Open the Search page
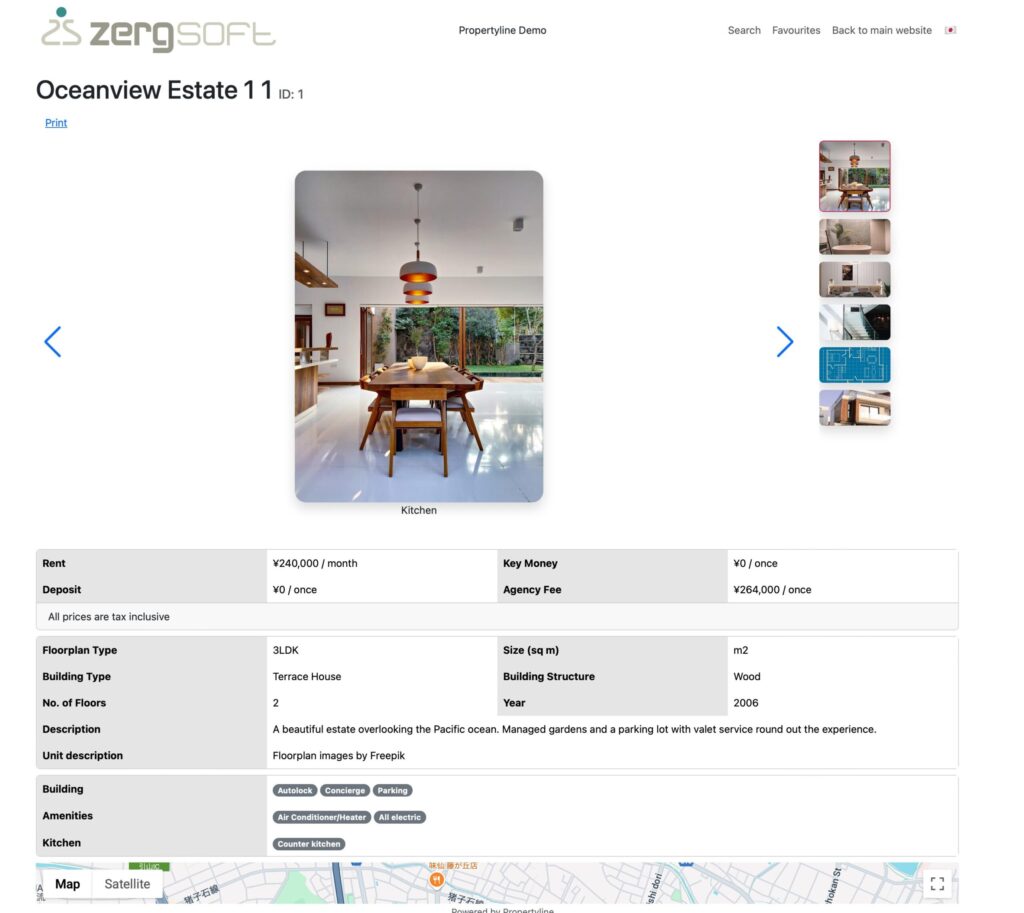This screenshot has height=913, width=1024. tap(744, 30)
